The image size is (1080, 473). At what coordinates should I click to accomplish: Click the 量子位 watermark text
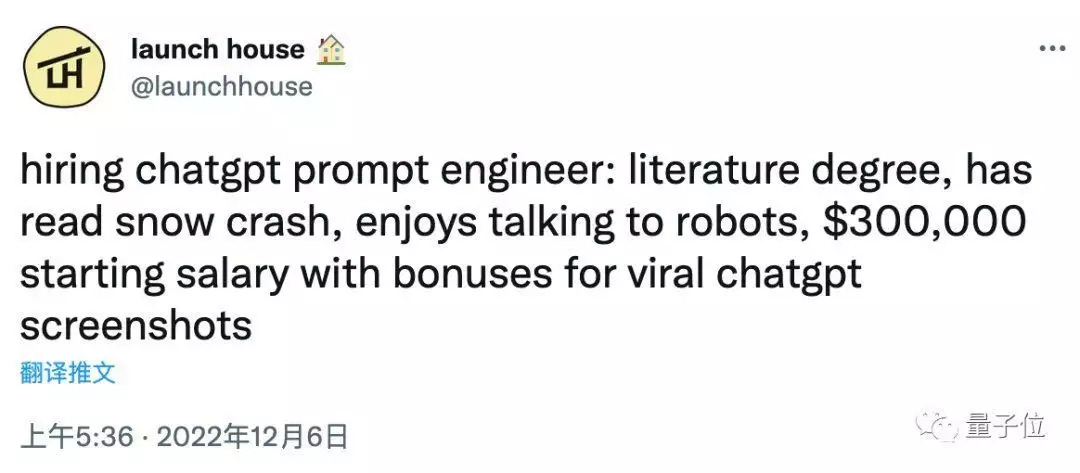pyautogui.click(x=1005, y=427)
